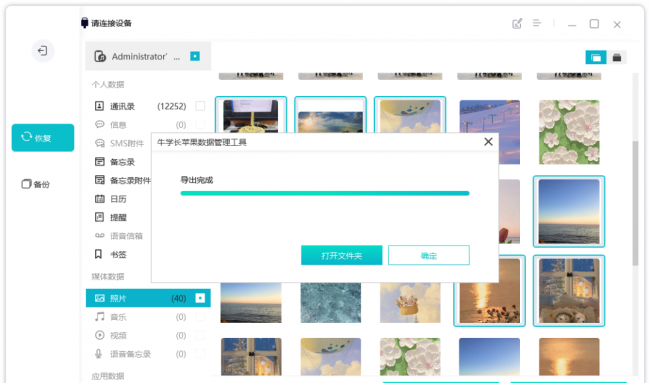Select the 通讯录 contacts icon
Viewport: 650px width, 383px height.
click(99, 106)
